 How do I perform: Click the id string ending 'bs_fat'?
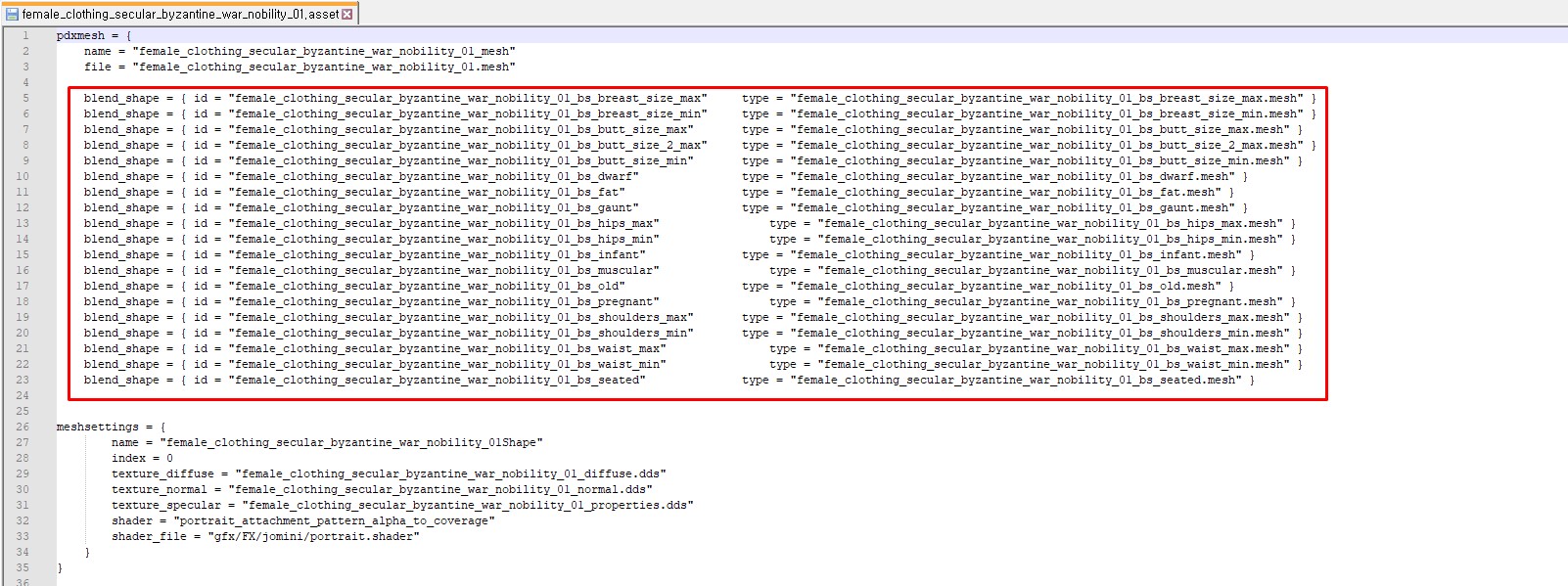pos(427,192)
